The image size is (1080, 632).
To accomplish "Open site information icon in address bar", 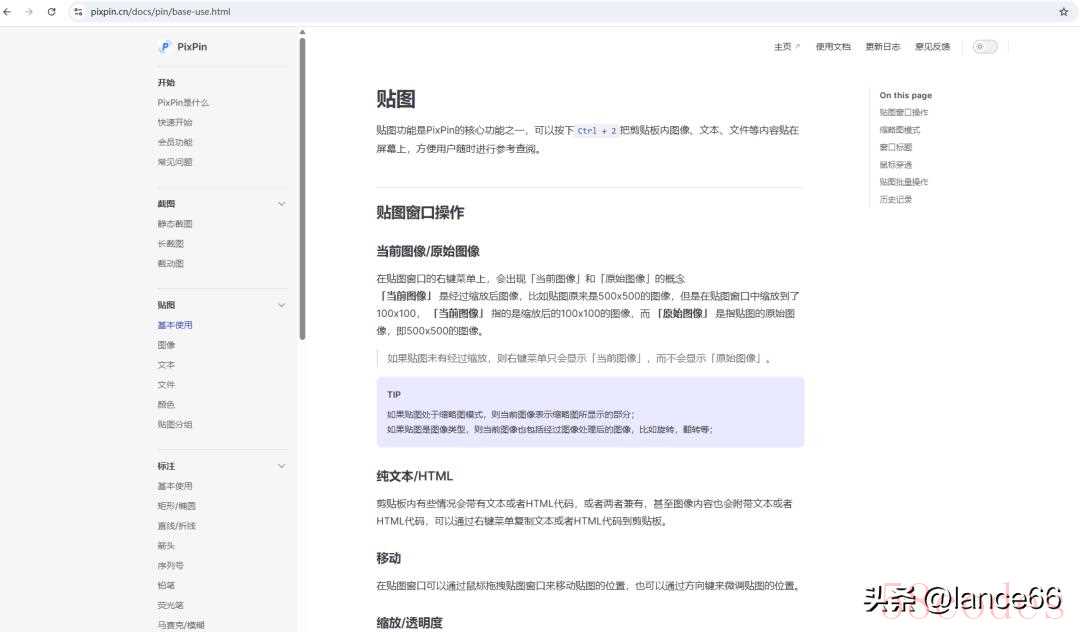I will click(x=78, y=12).
